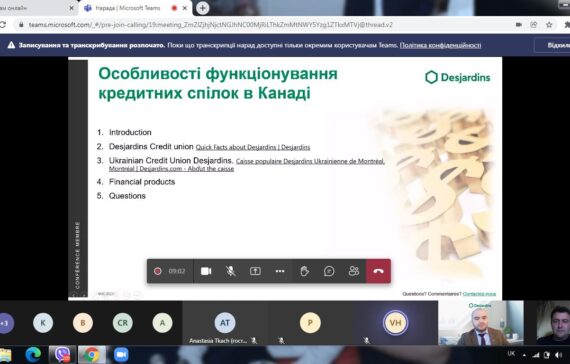This screenshot has width=570, height=364.
Task: Open Viber from the taskbar
Action: (x=62, y=355)
